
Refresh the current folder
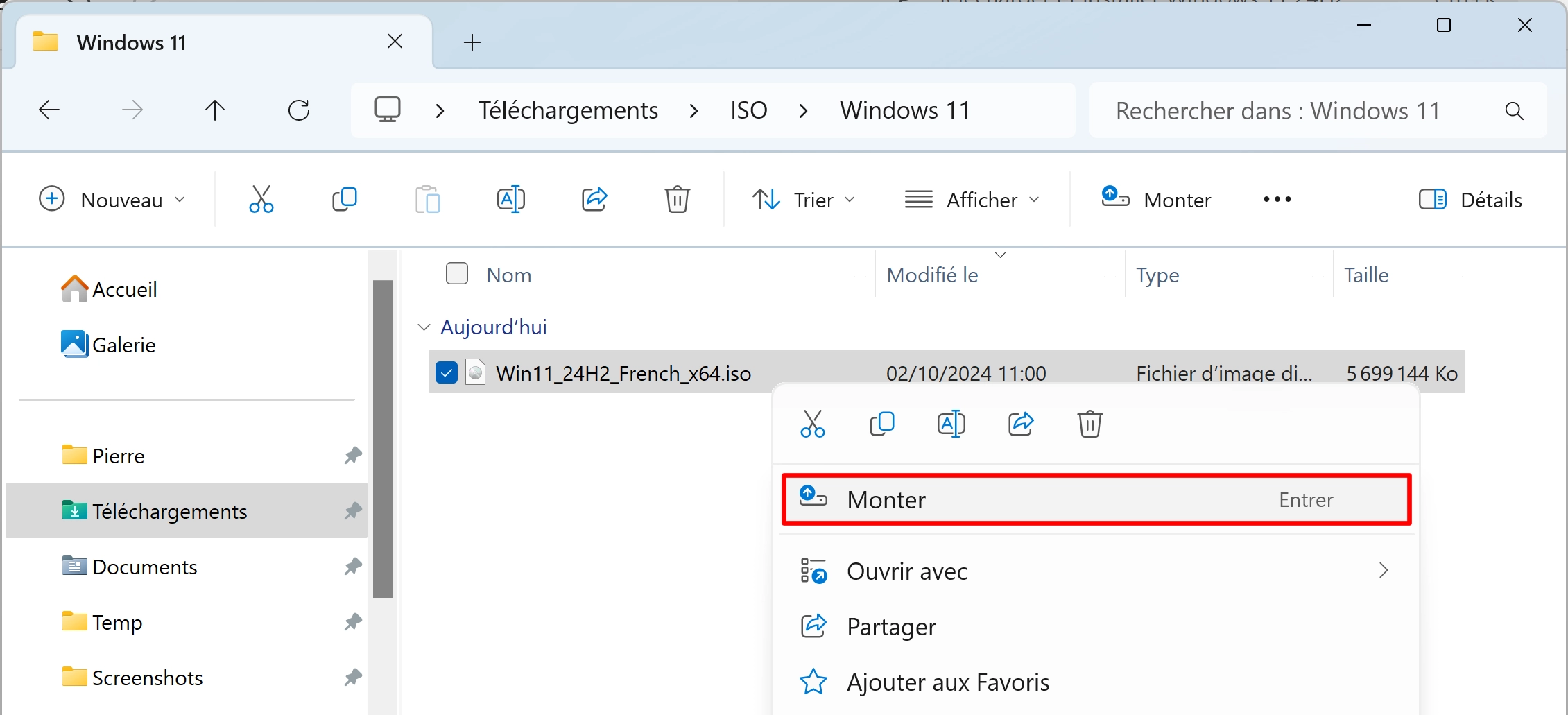point(299,110)
